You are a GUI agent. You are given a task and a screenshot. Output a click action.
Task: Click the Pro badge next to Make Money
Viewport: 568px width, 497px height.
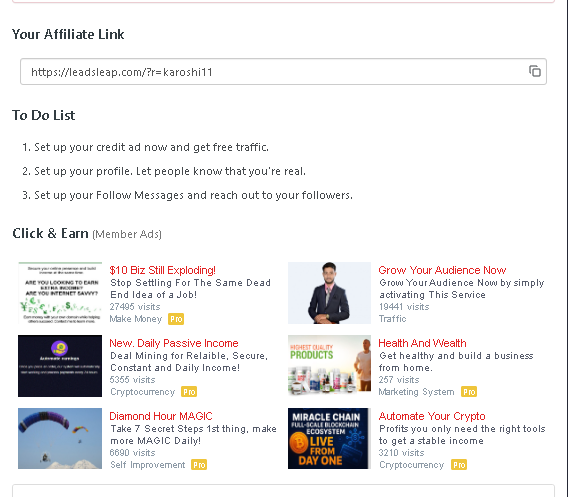pos(176,319)
